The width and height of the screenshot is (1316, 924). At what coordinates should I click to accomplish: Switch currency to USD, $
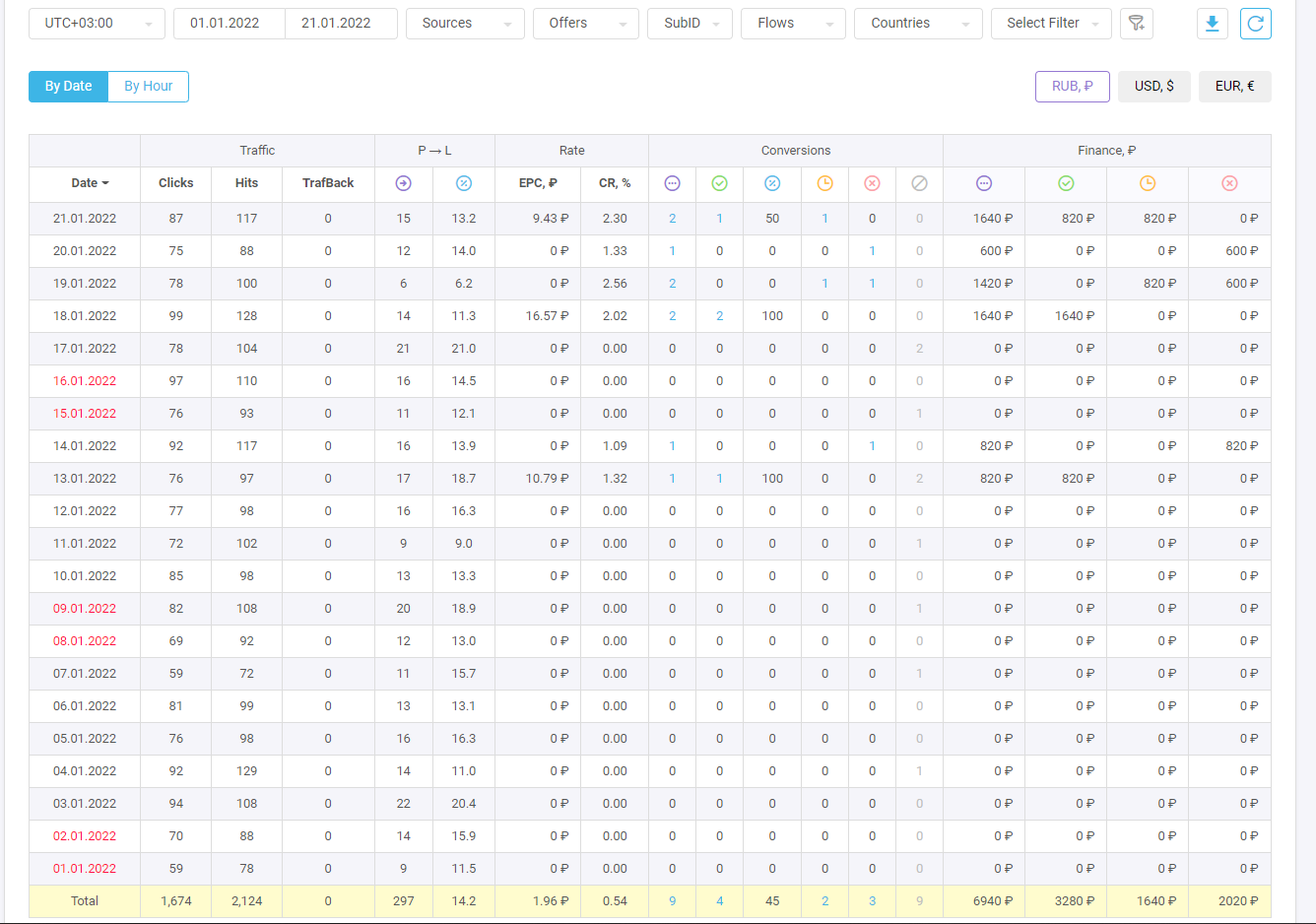tap(1153, 87)
